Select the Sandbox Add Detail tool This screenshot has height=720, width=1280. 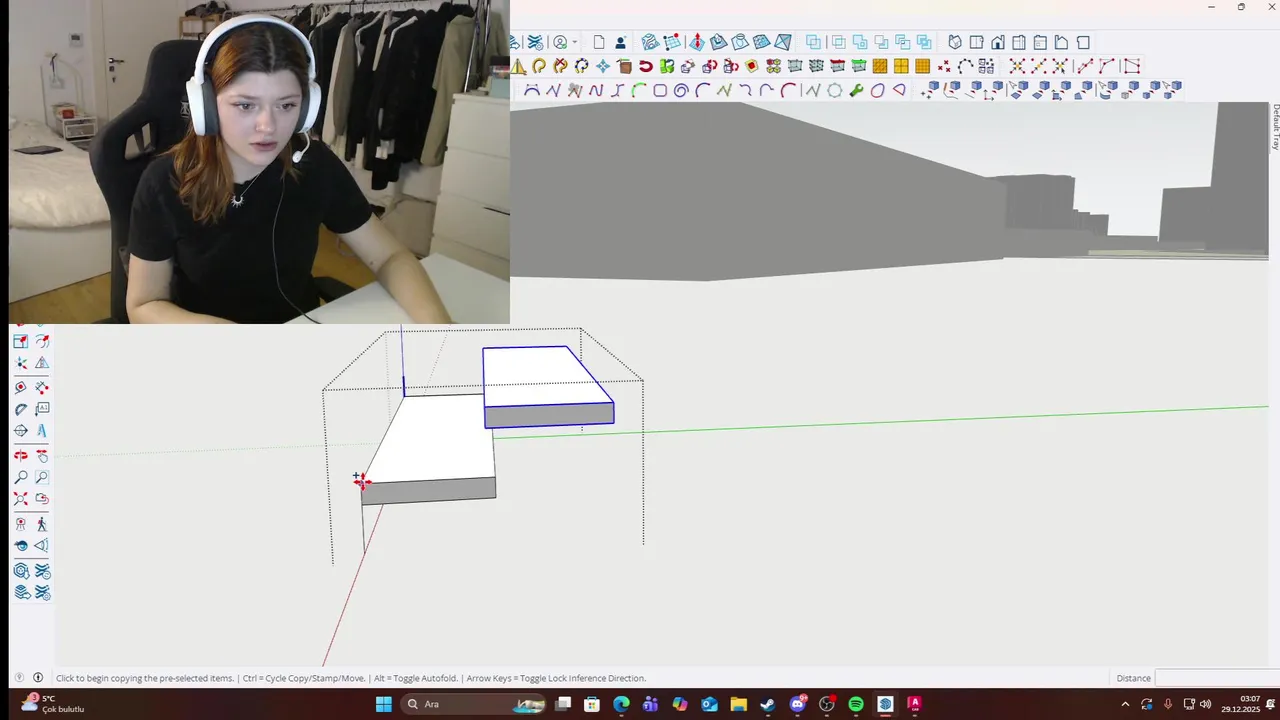(x=761, y=42)
